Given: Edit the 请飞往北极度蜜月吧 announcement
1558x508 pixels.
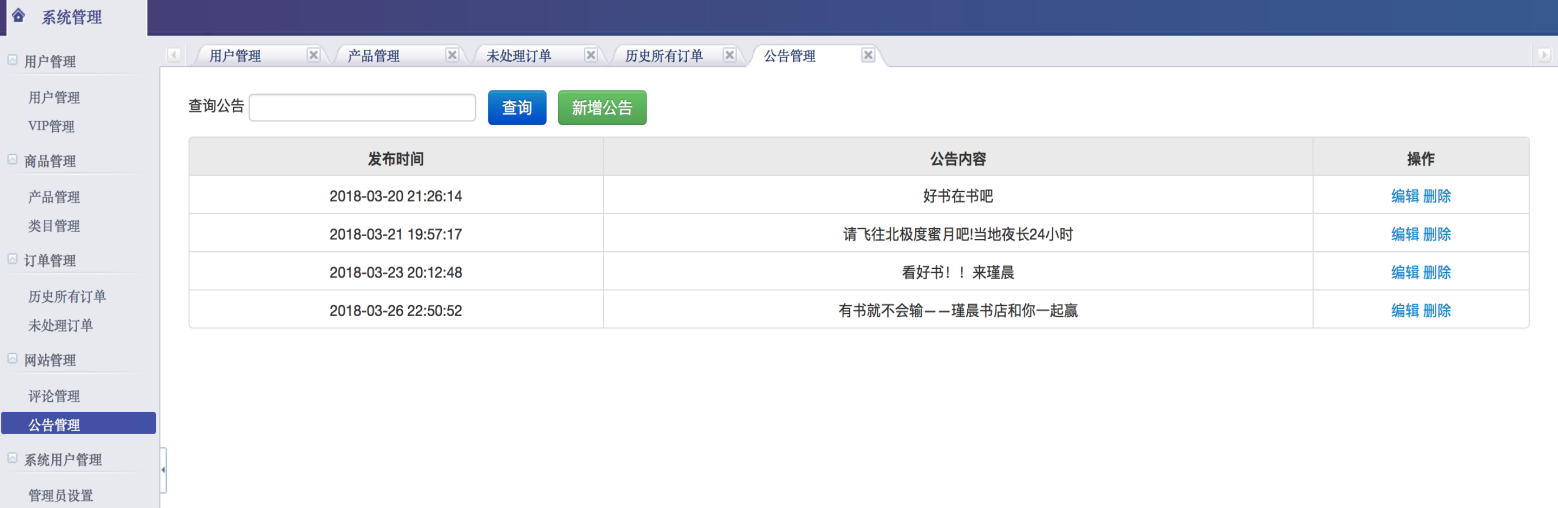Looking at the screenshot, I should (1405, 234).
